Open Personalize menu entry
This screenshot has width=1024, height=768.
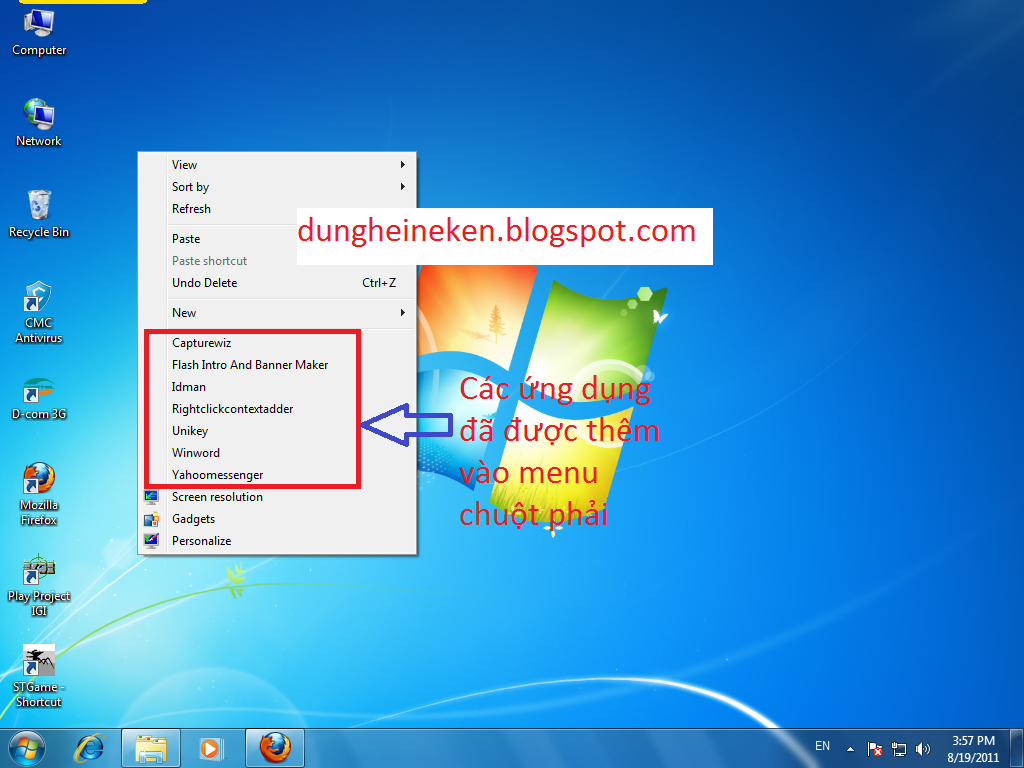(x=277, y=541)
